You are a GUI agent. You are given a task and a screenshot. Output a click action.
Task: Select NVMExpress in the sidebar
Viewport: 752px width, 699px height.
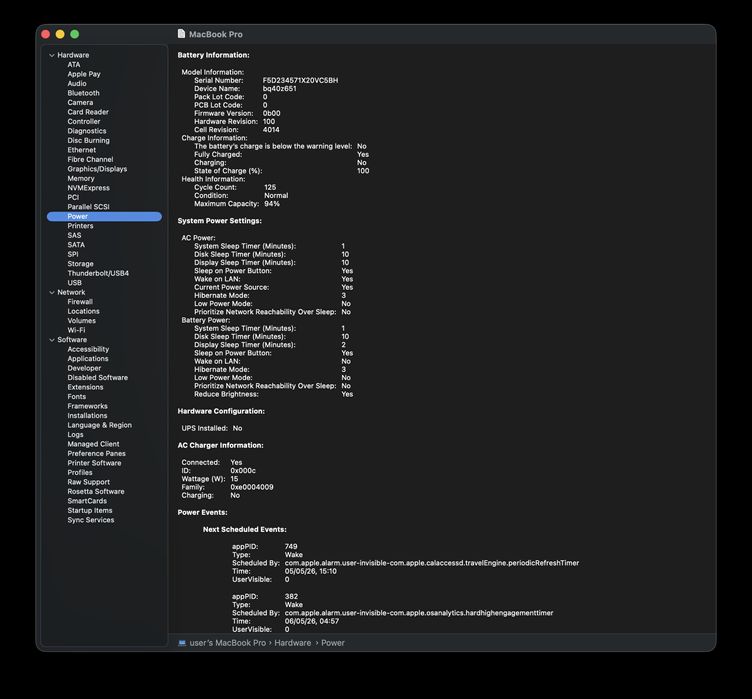[88, 188]
